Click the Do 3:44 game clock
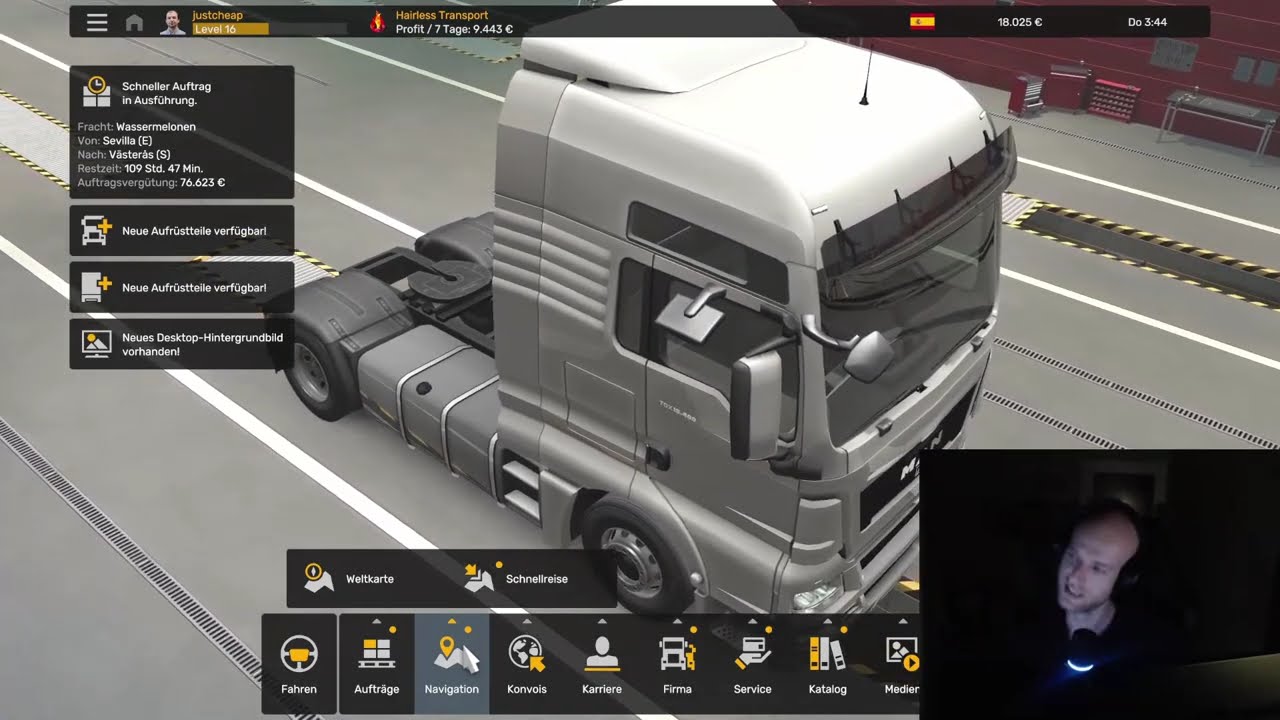1280x720 pixels. tap(1147, 22)
